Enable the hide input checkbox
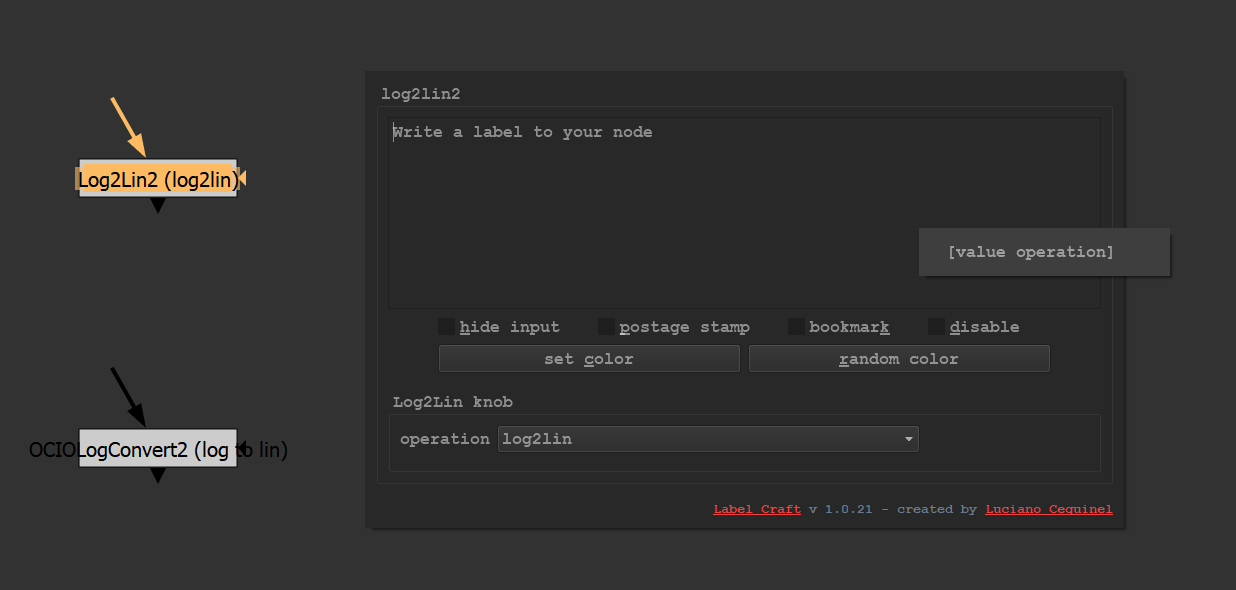The image size is (1236, 590). (446, 327)
